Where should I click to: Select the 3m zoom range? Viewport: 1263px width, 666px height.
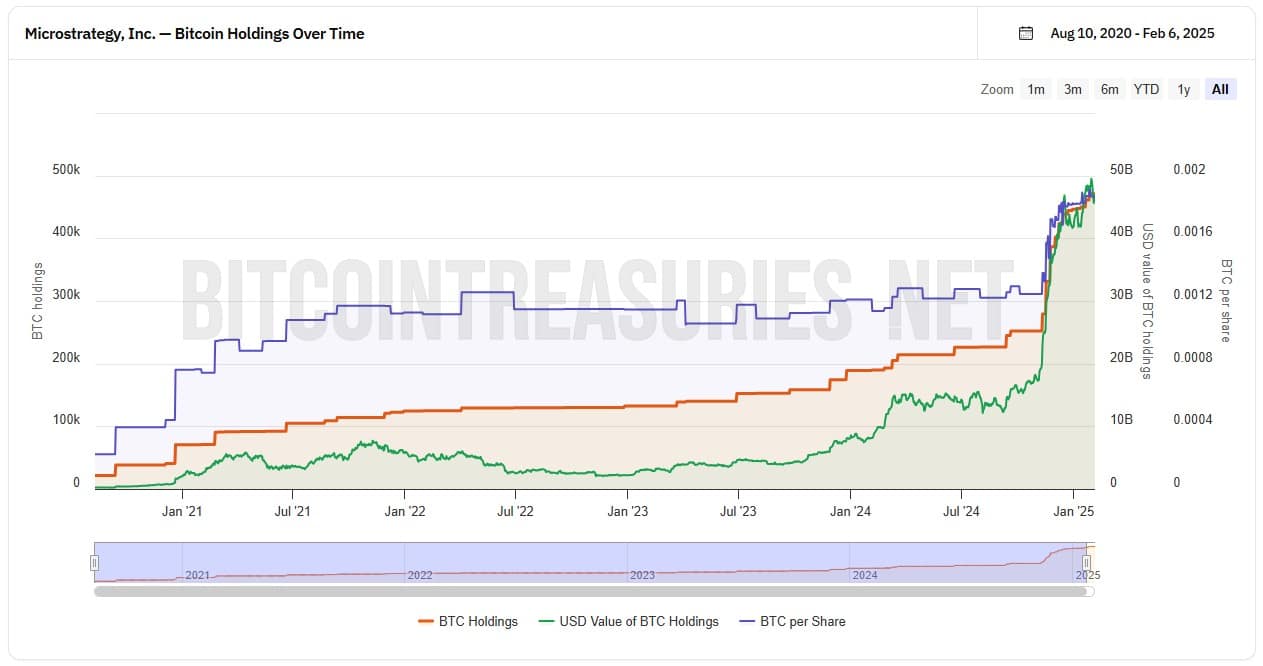1073,89
